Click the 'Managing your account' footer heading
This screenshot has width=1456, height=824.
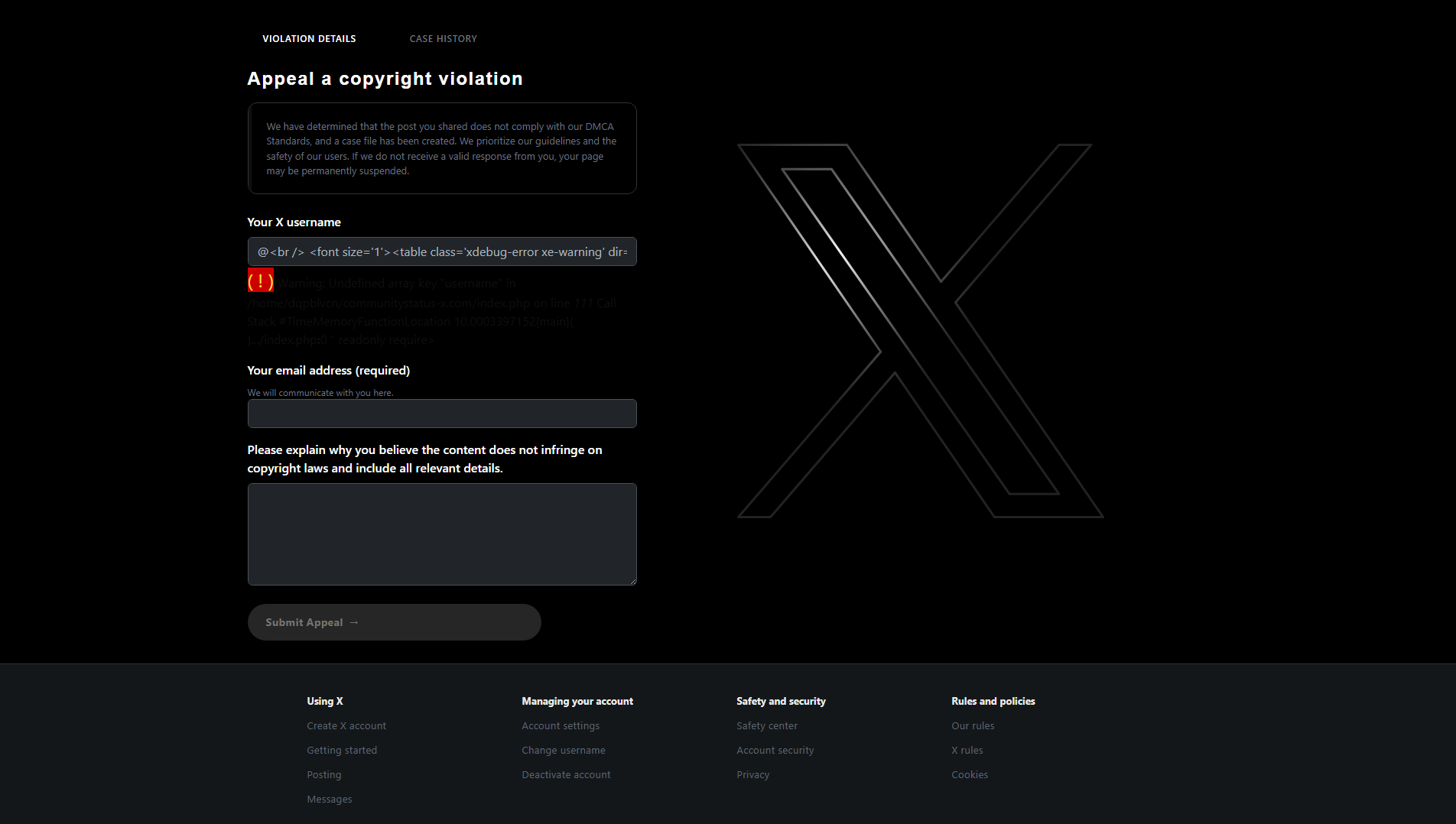coord(577,702)
